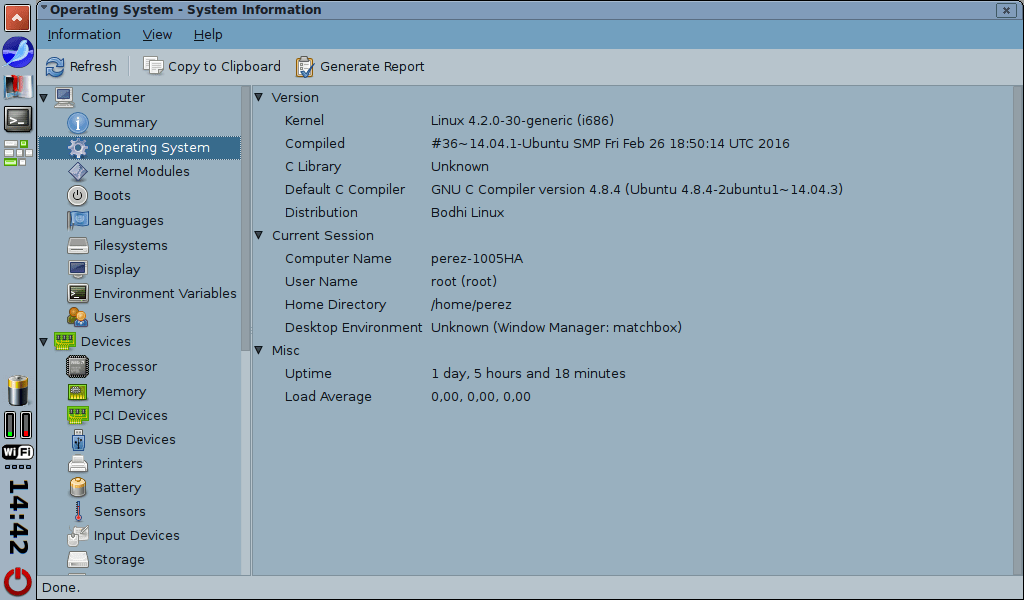Viewport: 1024px width, 600px height.
Task: Collapse the Version details section
Action: pos(259,98)
